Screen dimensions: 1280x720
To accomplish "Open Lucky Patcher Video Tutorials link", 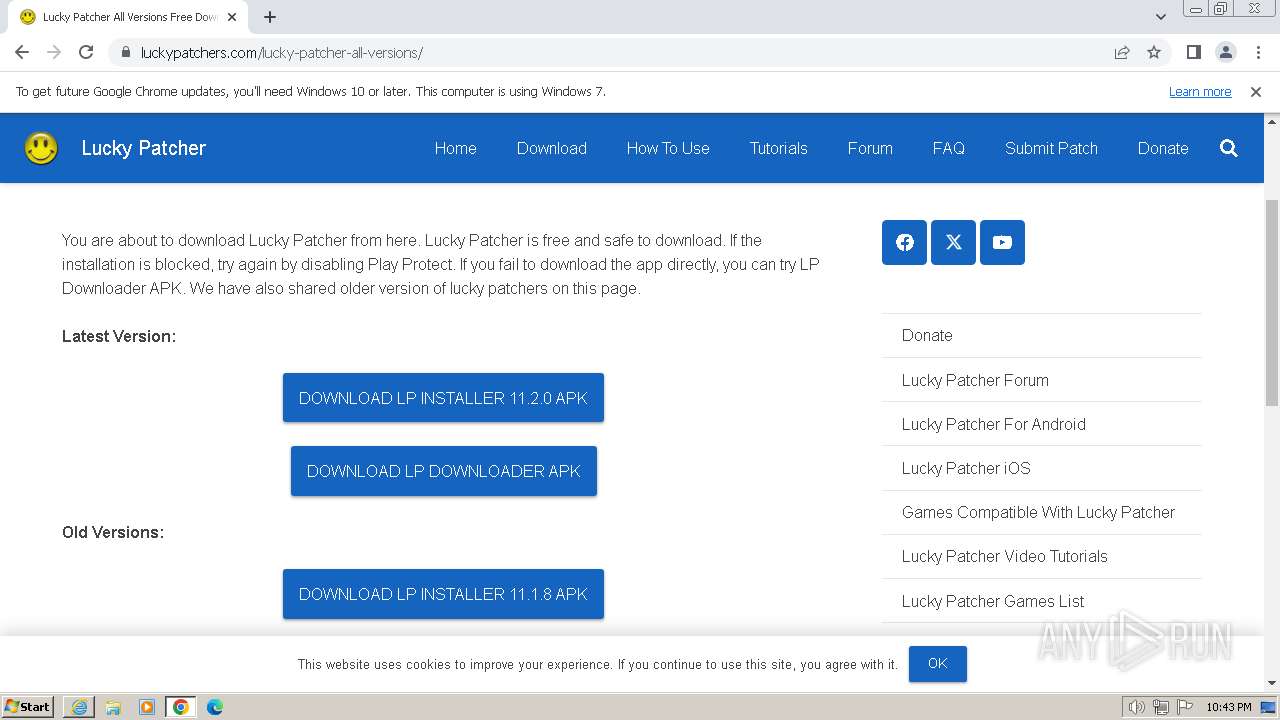I will tap(1005, 556).
